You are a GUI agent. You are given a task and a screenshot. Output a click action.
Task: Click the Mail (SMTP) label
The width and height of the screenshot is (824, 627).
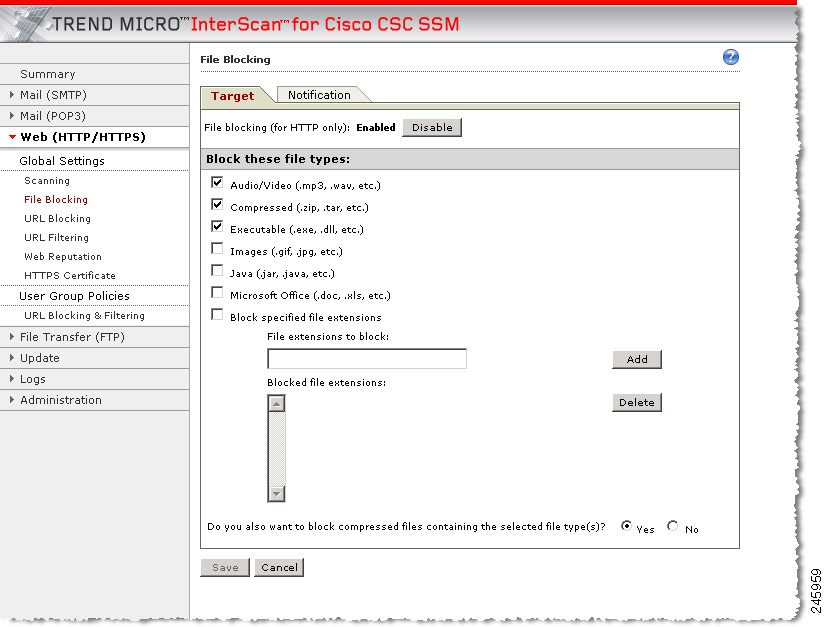tap(53, 95)
